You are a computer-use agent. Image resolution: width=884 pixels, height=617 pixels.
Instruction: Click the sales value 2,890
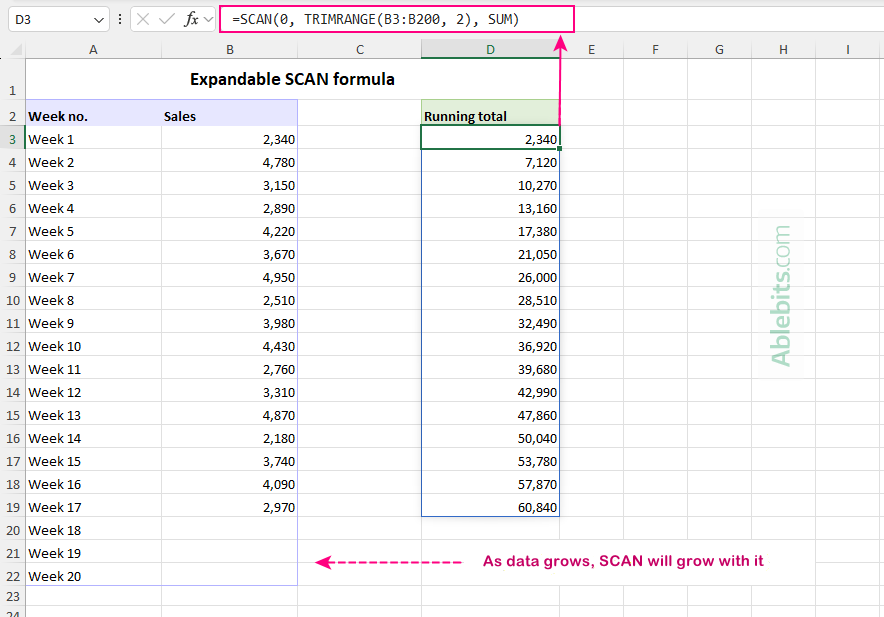tap(229, 208)
